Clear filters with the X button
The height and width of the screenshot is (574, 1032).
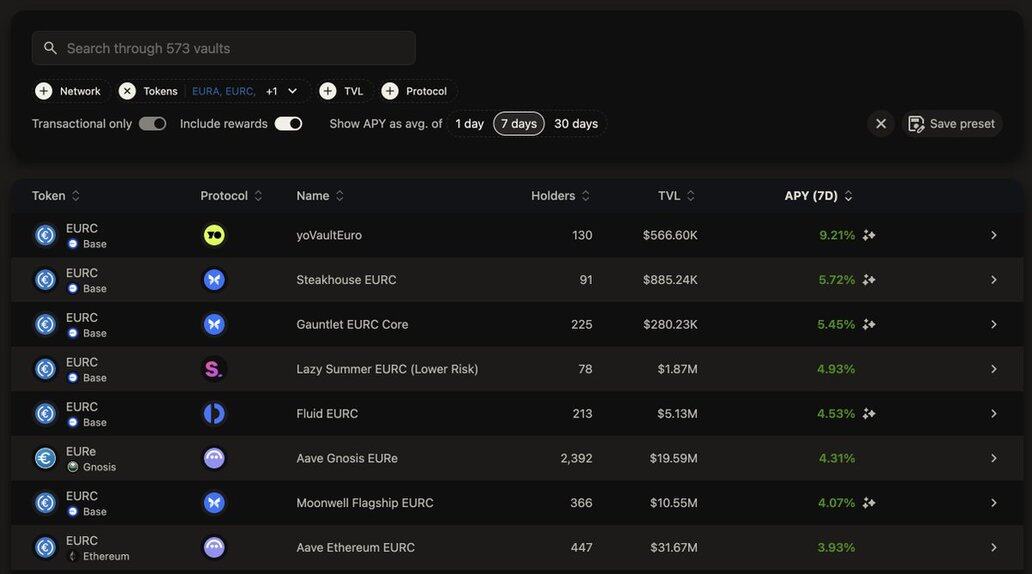(x=881, y=124)
